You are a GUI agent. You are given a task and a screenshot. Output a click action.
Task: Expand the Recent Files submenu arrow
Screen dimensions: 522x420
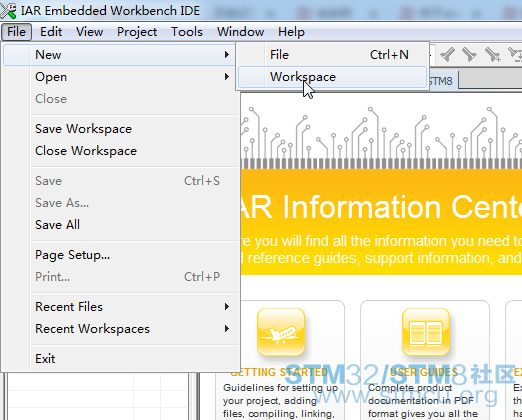[227, 307]
